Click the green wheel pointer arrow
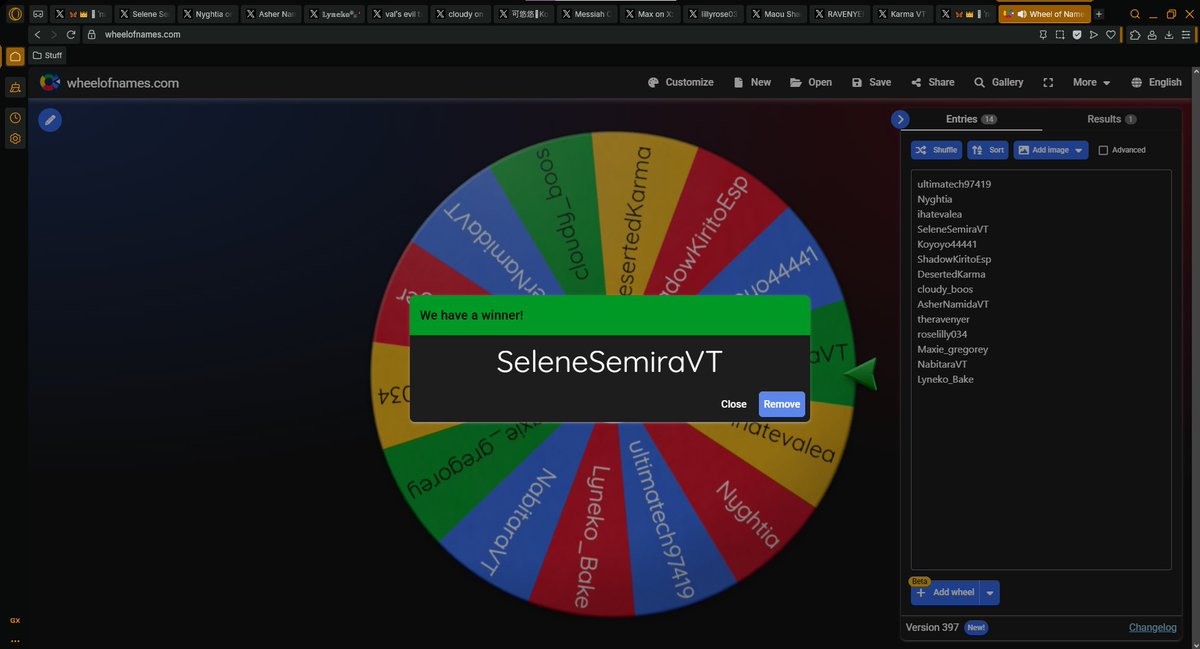This screenshot has width=1200, height=649. [x=860, y=373]
